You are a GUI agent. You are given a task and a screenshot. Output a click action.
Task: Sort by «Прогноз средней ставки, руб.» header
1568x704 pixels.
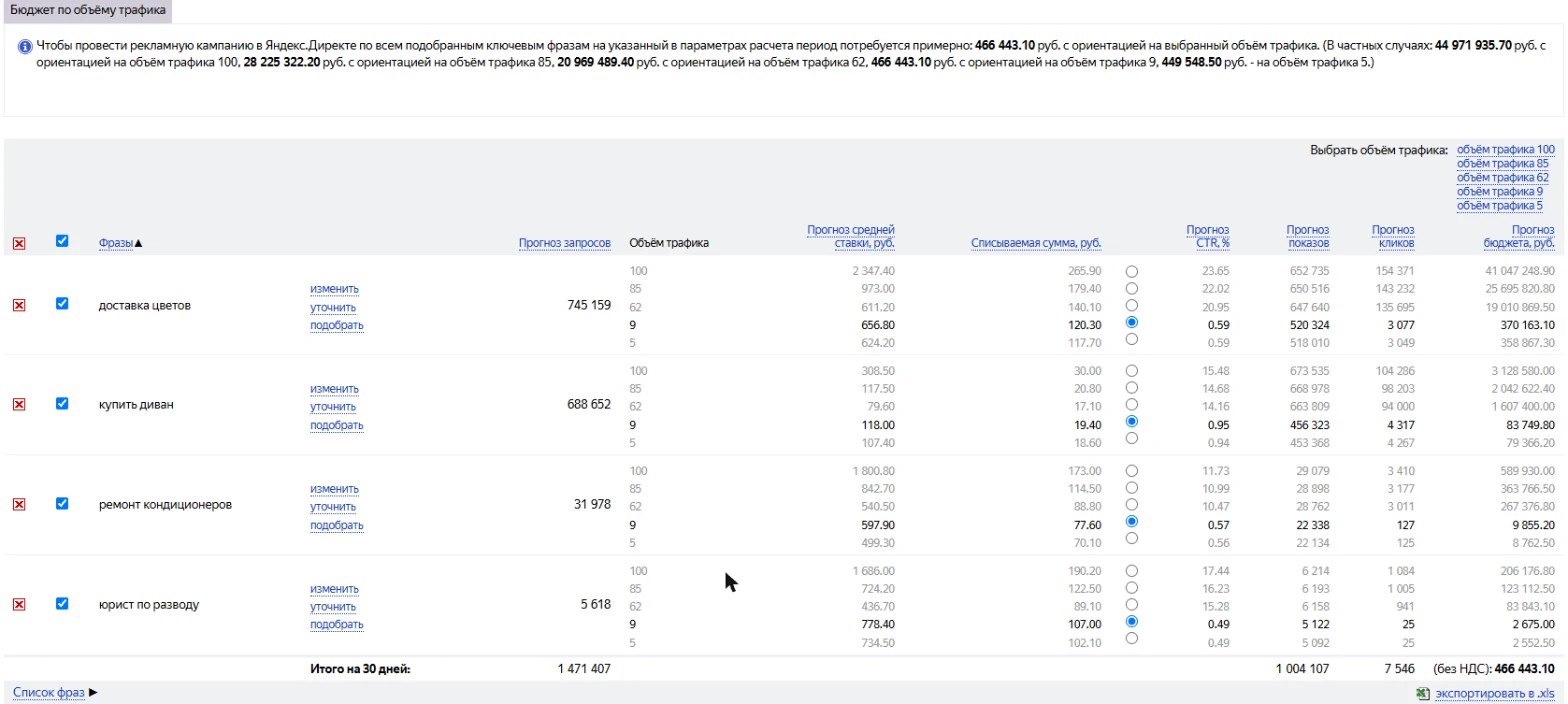851,236
